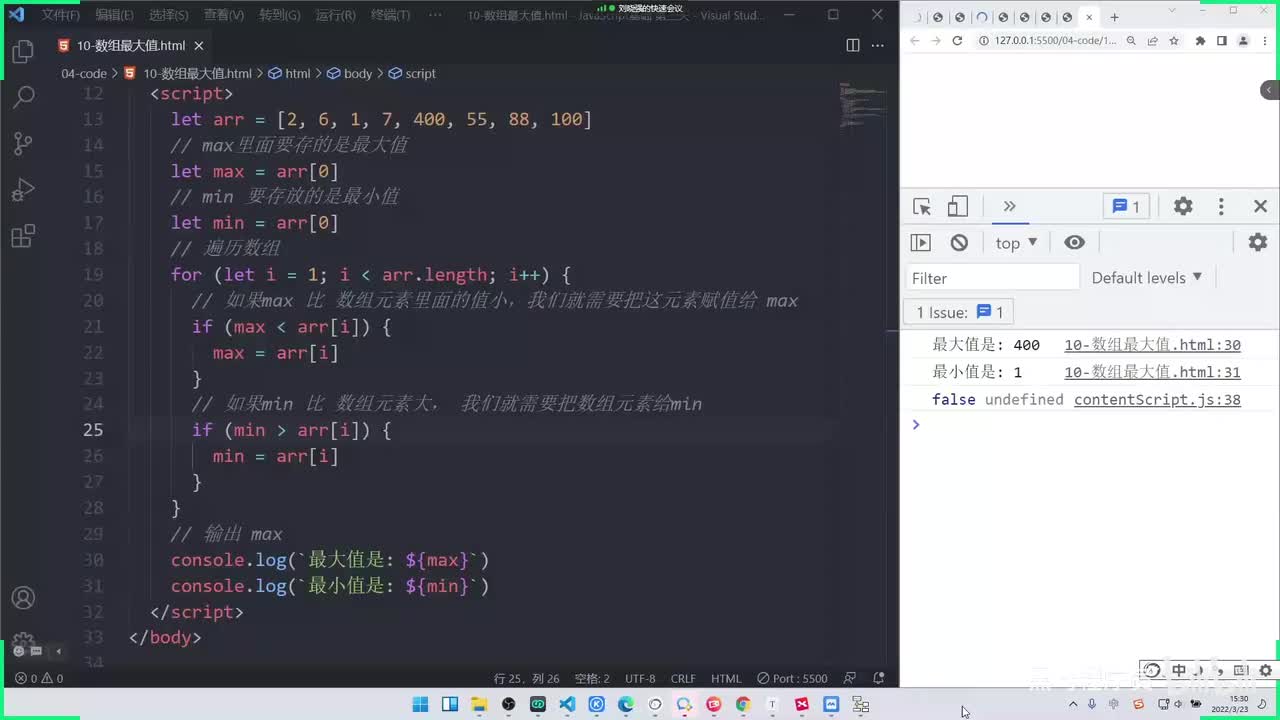The height and width of the screenshot is (720, 1280).
Task: Open the 文件(F) menu
Action: tap(61, 15)
